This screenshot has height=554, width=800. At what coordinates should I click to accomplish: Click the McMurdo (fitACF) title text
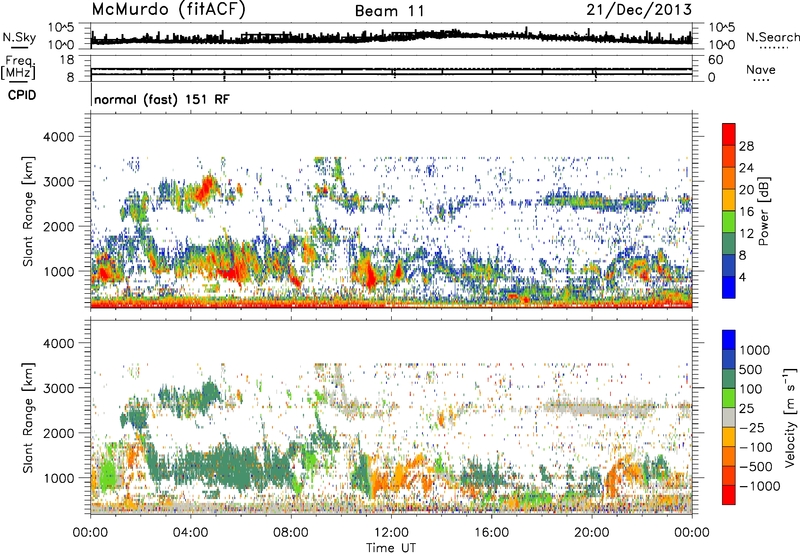pyautogui.click(x=168, y=10)
